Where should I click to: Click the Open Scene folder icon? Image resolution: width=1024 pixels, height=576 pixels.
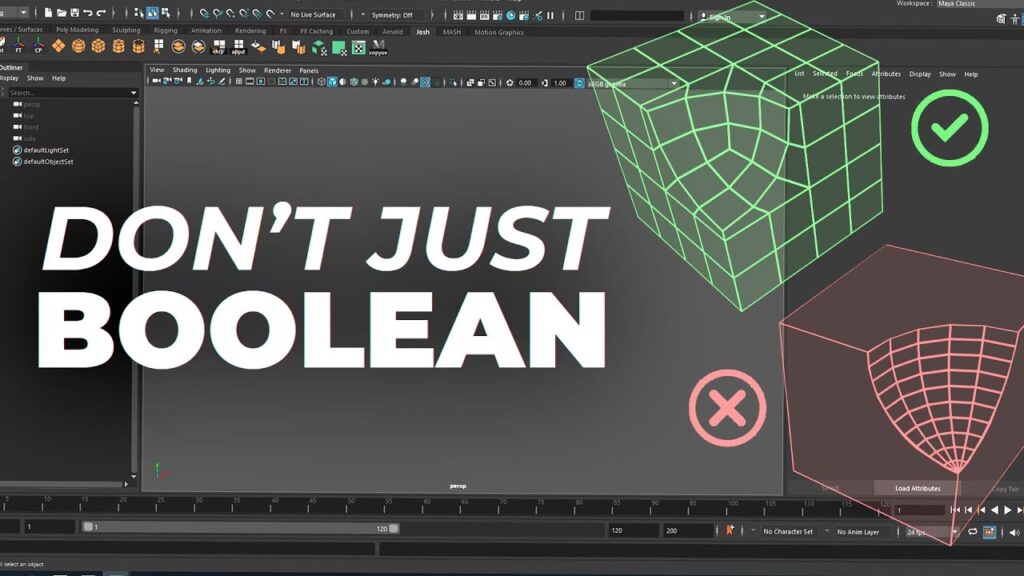coord(62,14)
